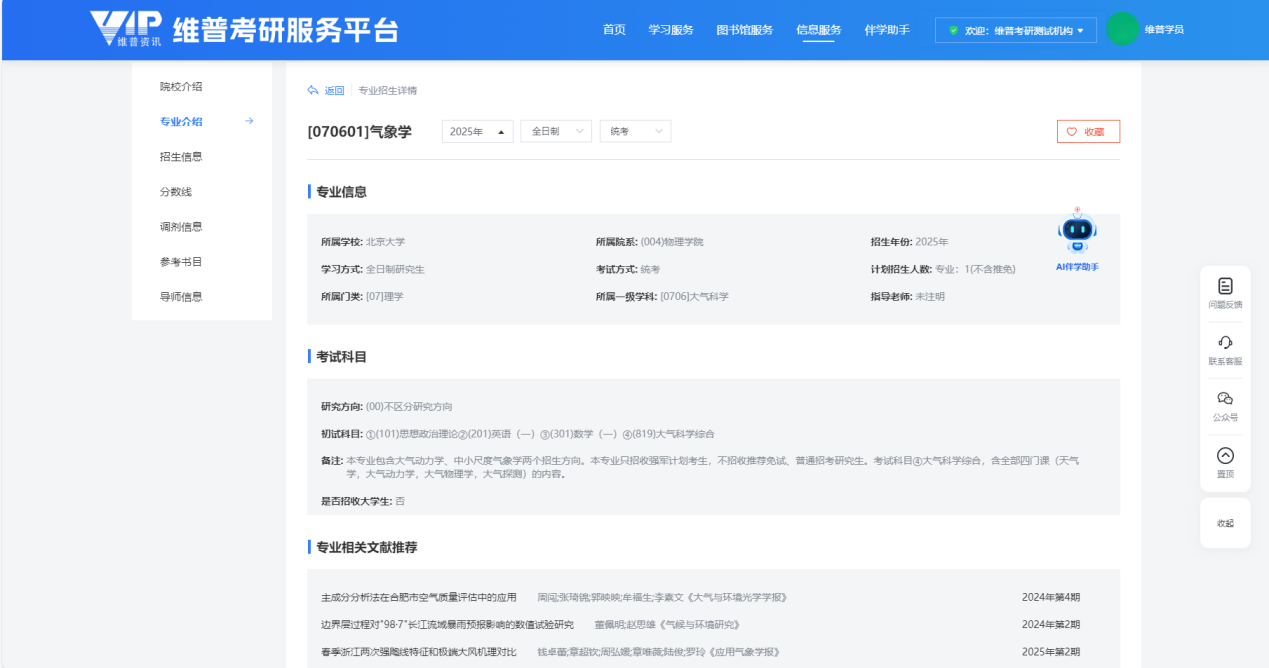Open 图书馆服务 in top navigation
Viewport: 1269px width, 668px height.
pyautogui.click(x=744, y=30)
